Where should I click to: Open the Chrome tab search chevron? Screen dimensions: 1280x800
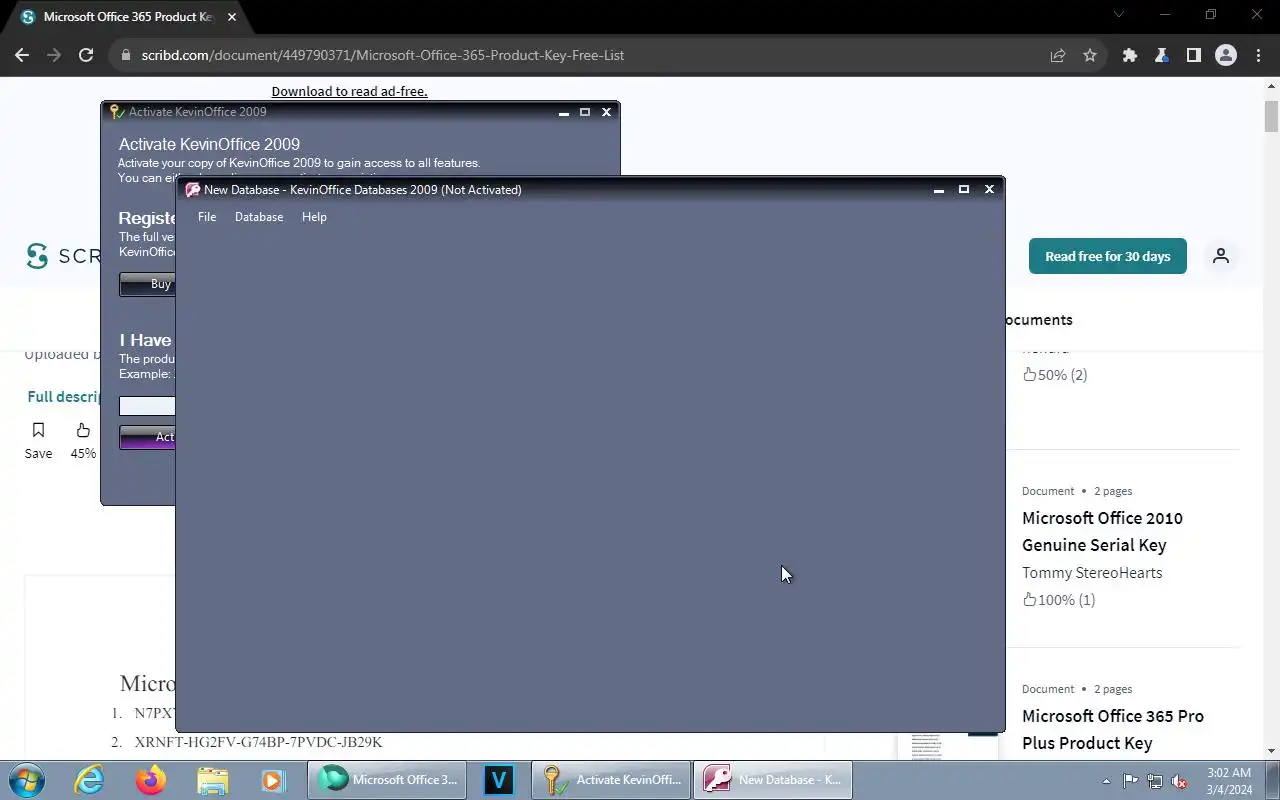(1119, 15)
